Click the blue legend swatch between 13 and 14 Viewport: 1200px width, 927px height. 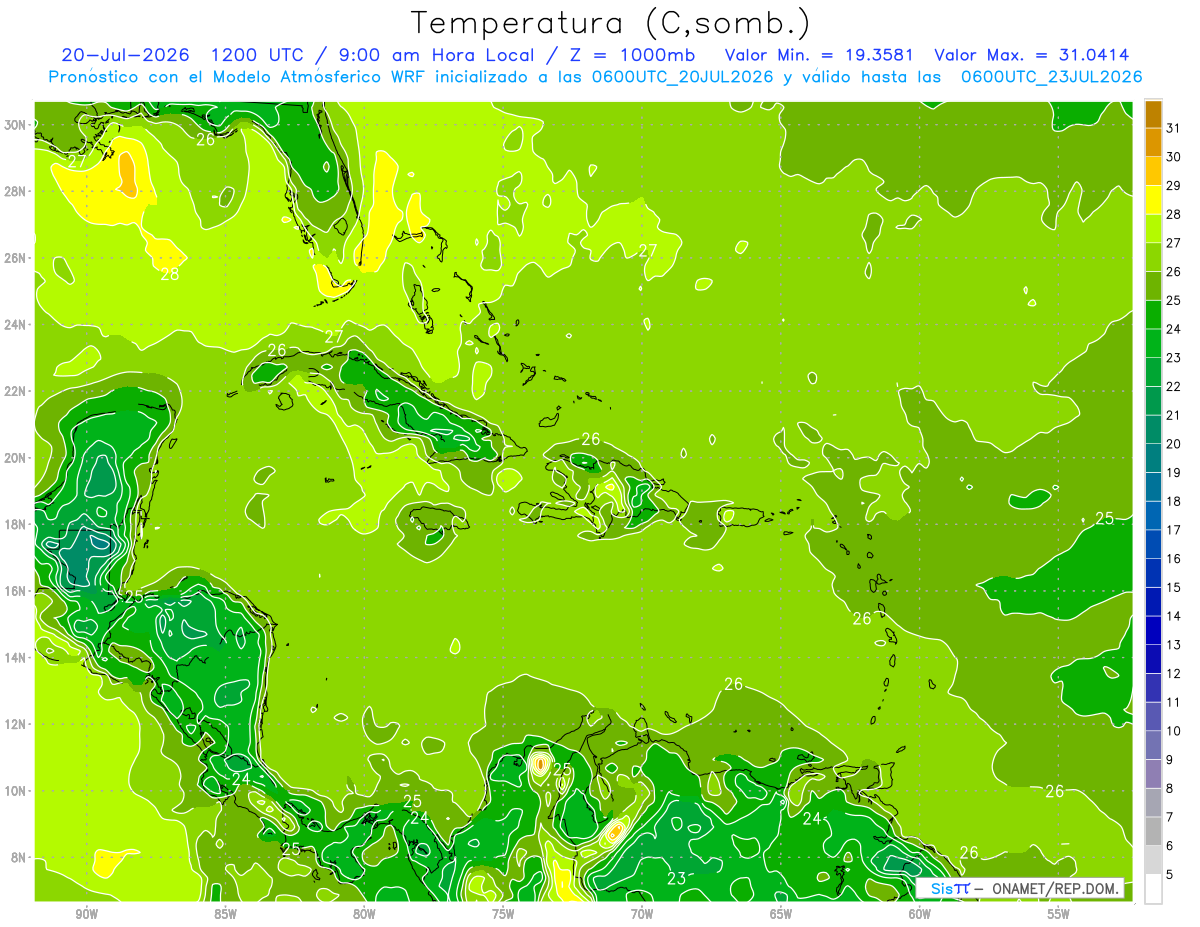pos(1153,630)
